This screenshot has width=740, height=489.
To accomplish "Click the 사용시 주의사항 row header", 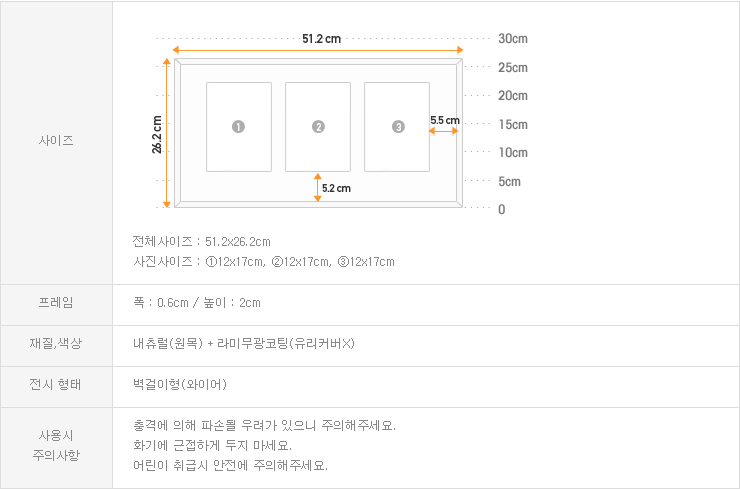I will (x=56, y=445).
